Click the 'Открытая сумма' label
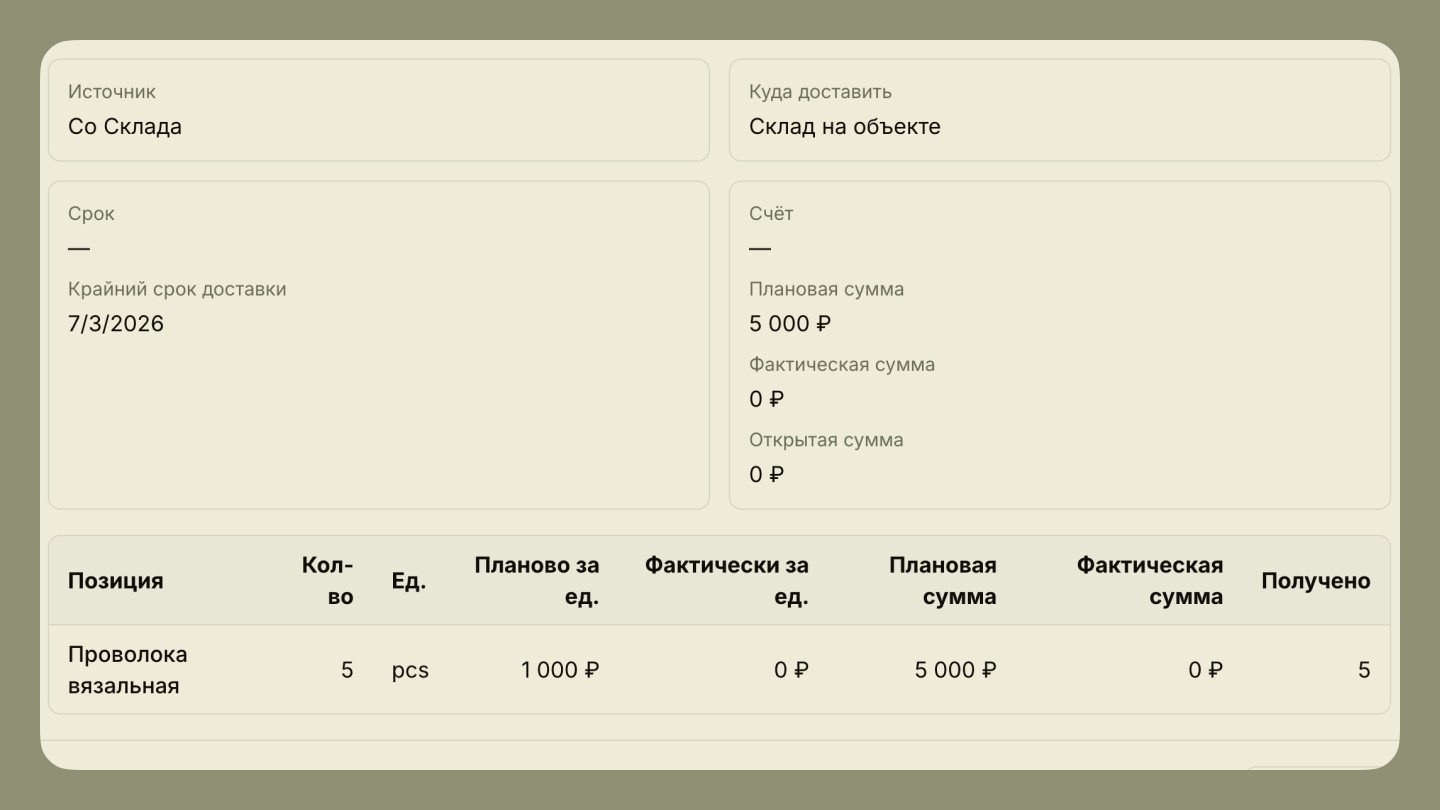 point(826,440)
